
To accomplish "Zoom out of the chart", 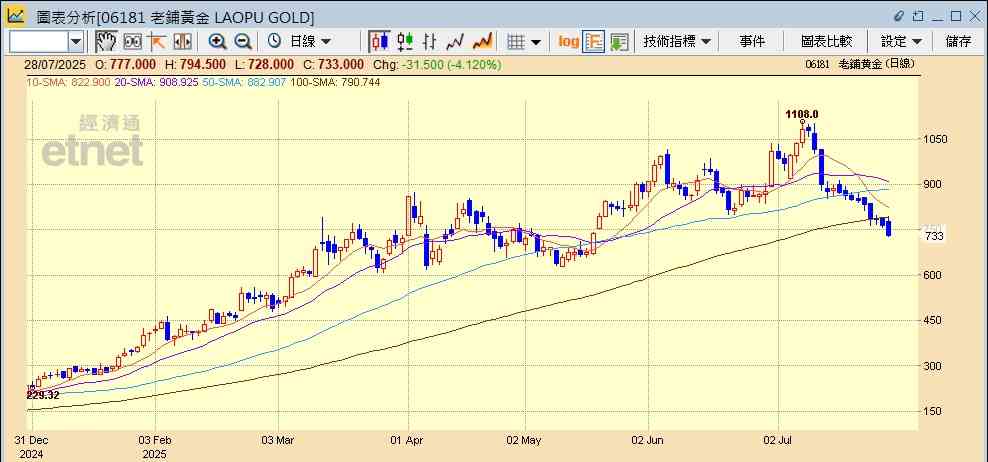I will point(243,42).
